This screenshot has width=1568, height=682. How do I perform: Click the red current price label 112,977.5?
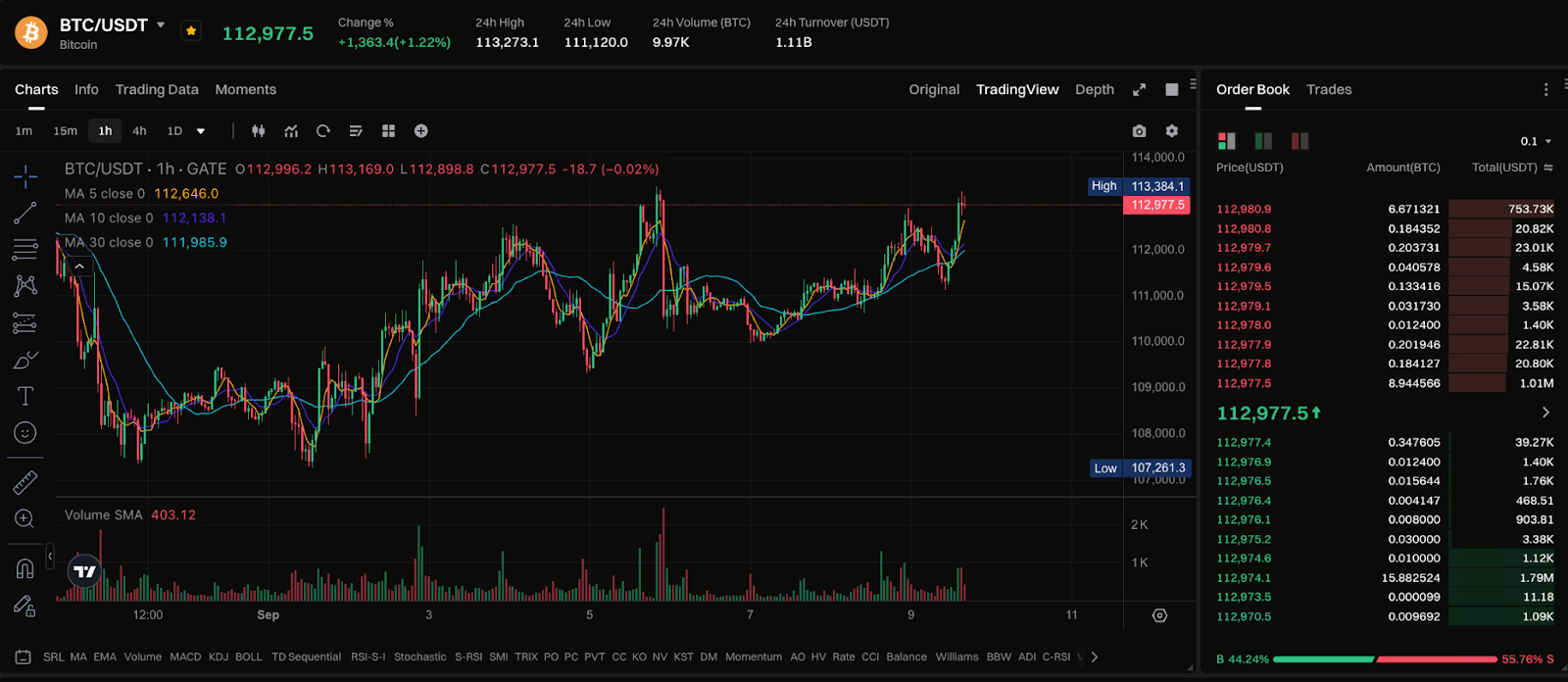click(1157, 205)
